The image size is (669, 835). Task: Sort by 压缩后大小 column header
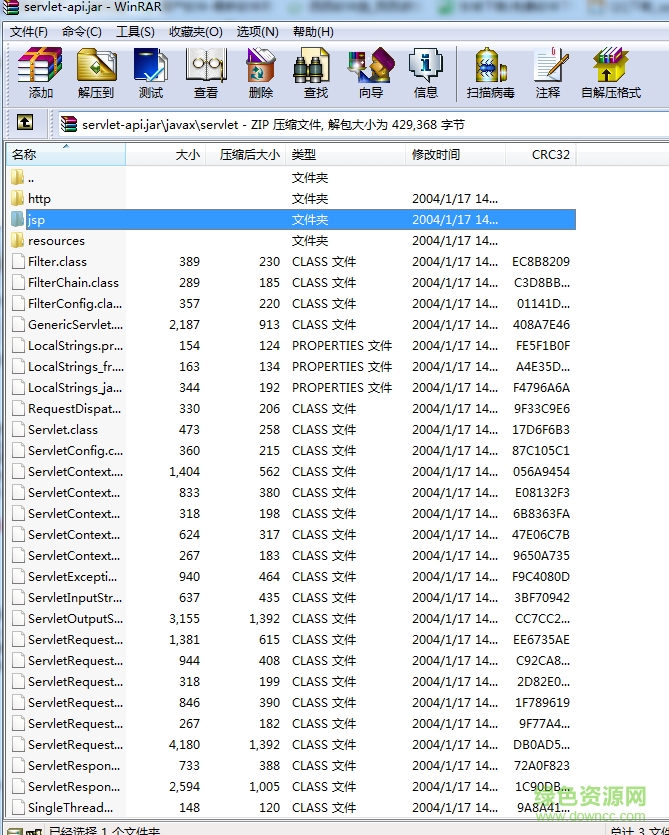coord(245,154)
